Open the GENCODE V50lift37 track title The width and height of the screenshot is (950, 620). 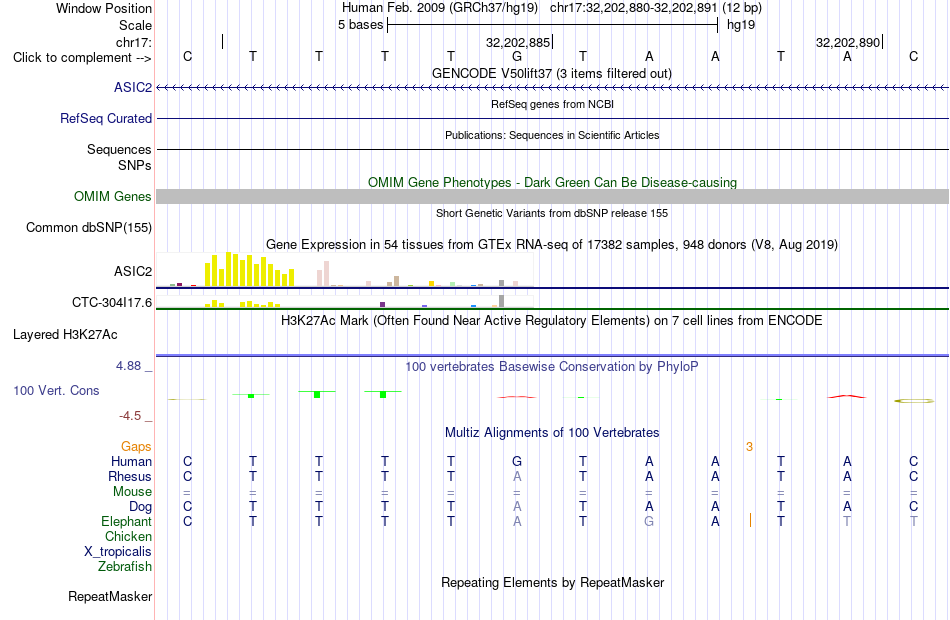(551, 73)
